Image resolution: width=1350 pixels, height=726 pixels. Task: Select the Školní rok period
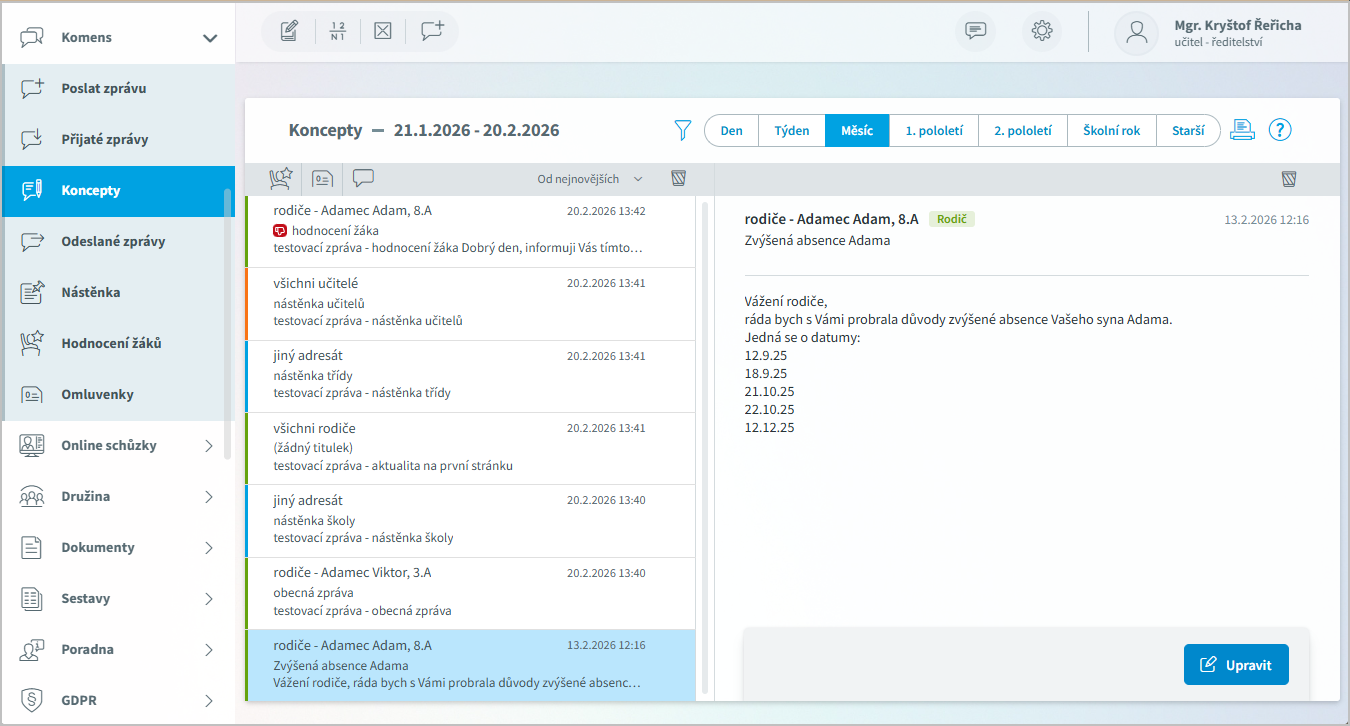(1111, 131)
